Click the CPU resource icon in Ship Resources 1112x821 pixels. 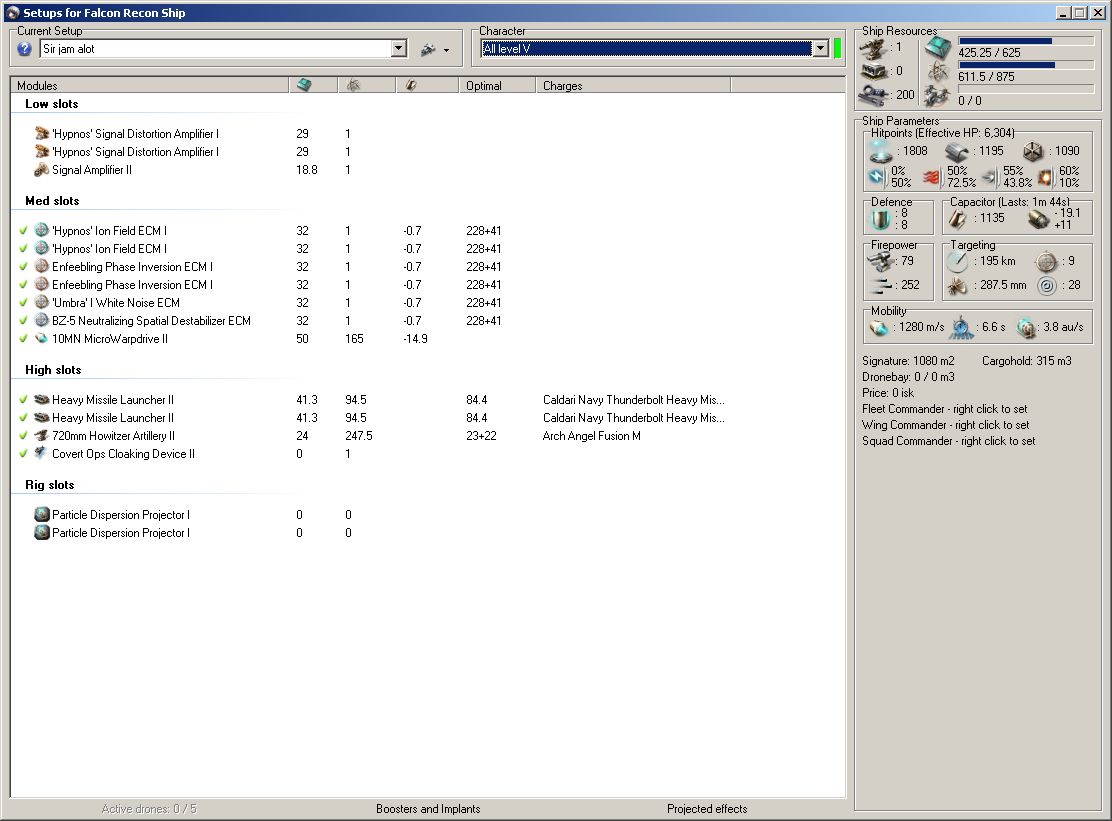click(x=938, y=48)
